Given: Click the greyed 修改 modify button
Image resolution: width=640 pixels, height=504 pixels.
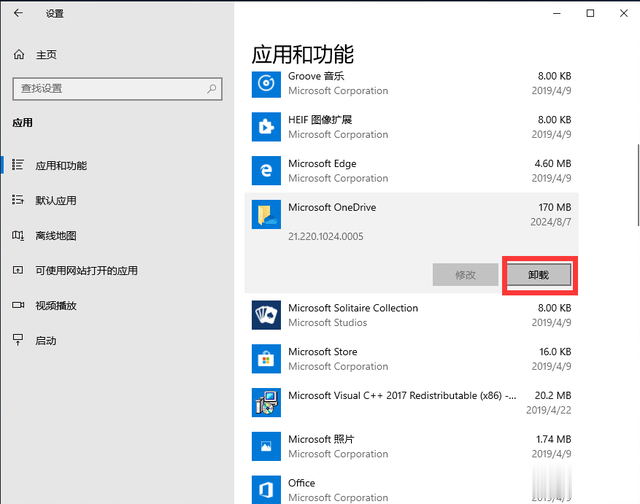Looking at the screenshot, I should coord(465,275).
